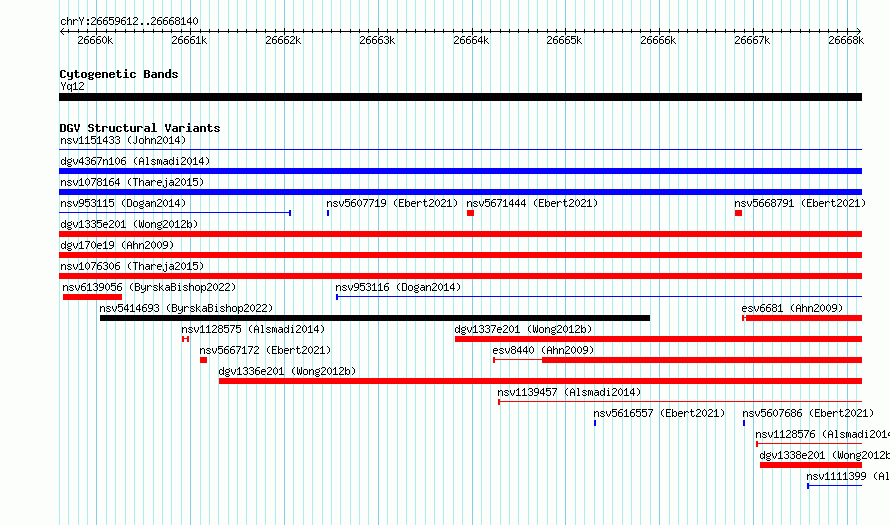Click the 26668k ruler tick label

pyautogui.click(x=846, y=40)
